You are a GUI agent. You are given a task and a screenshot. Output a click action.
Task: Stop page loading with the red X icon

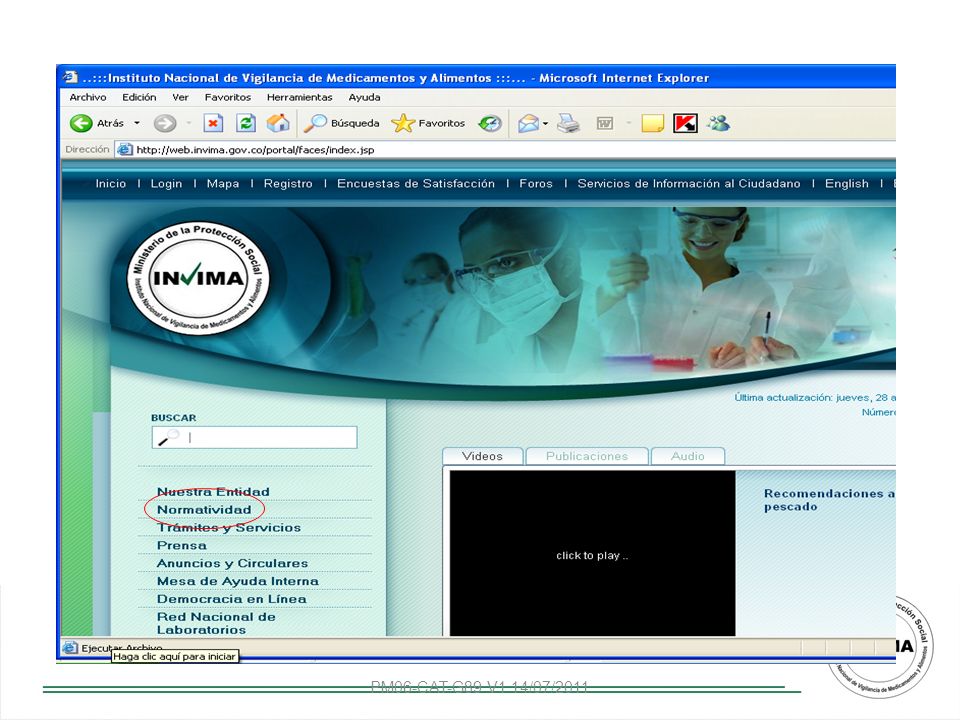pyautogui.click(x=212, y=123)
